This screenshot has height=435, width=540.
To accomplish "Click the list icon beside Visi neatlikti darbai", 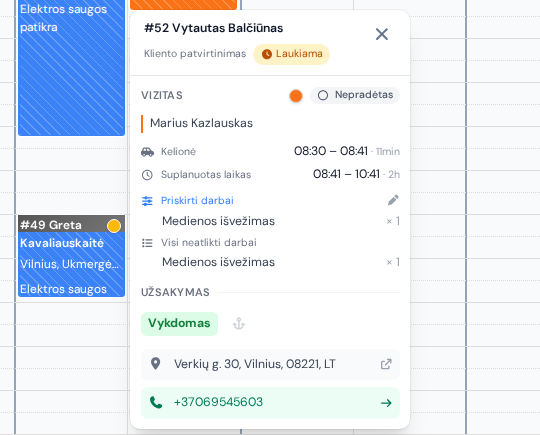I will [x=147, y=243].
